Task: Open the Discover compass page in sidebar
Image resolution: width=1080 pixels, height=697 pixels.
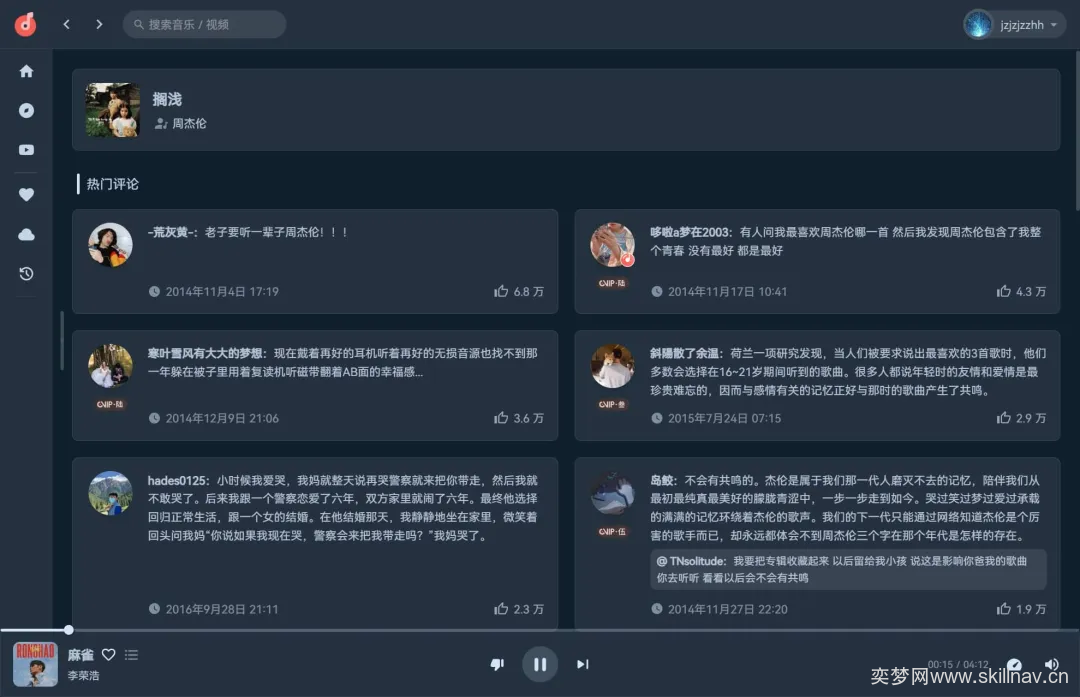Action: tap(26, 110)
